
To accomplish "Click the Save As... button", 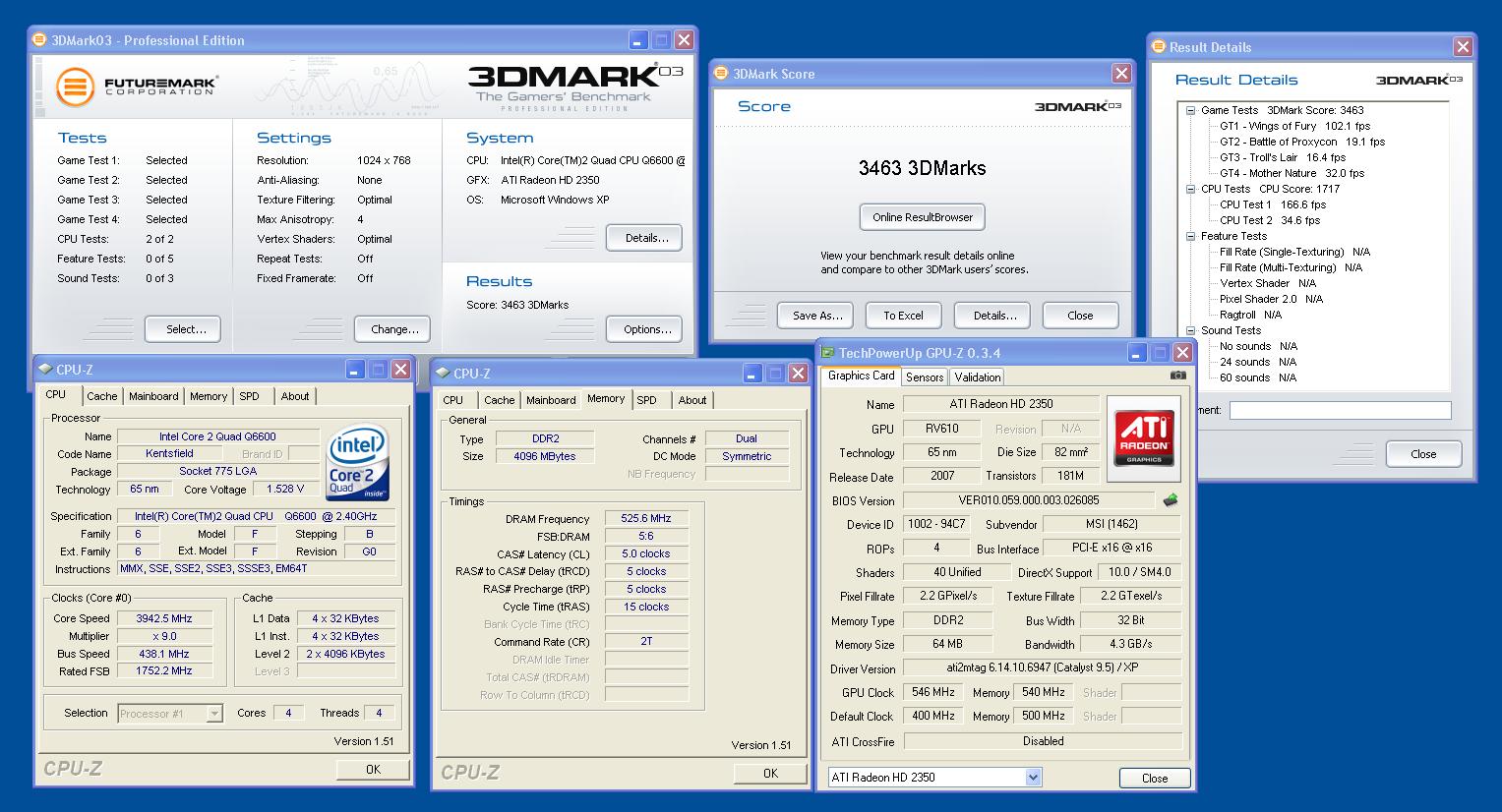I will pyautogui.click(x=814, y=316).
